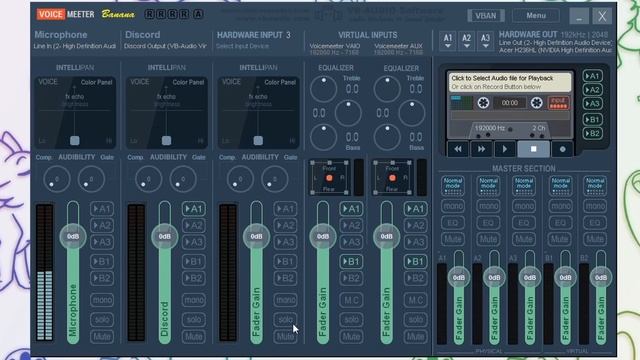Open Color Panel on Microphone Intellipan

(96, 82)
